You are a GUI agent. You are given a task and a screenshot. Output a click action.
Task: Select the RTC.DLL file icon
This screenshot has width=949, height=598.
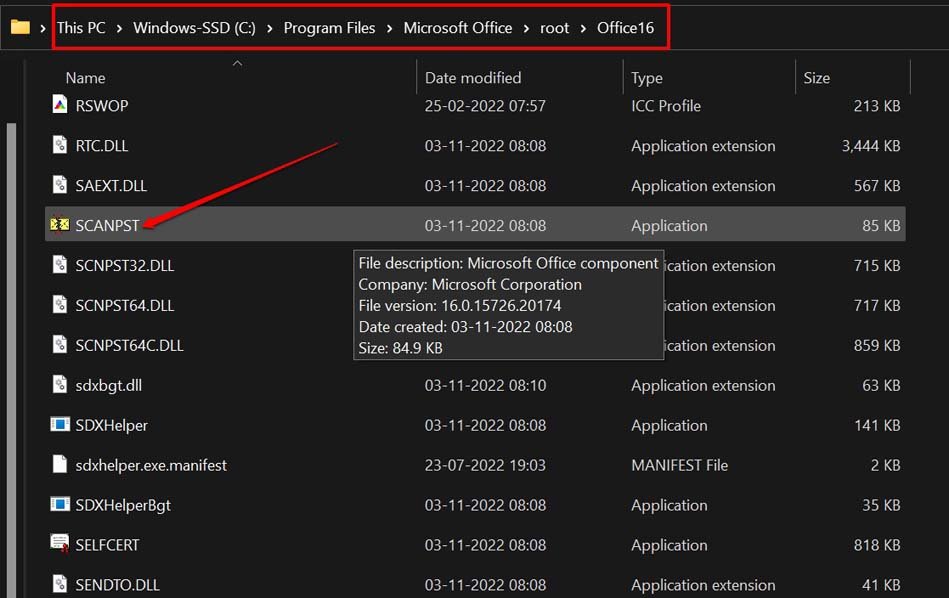point(60,146)
